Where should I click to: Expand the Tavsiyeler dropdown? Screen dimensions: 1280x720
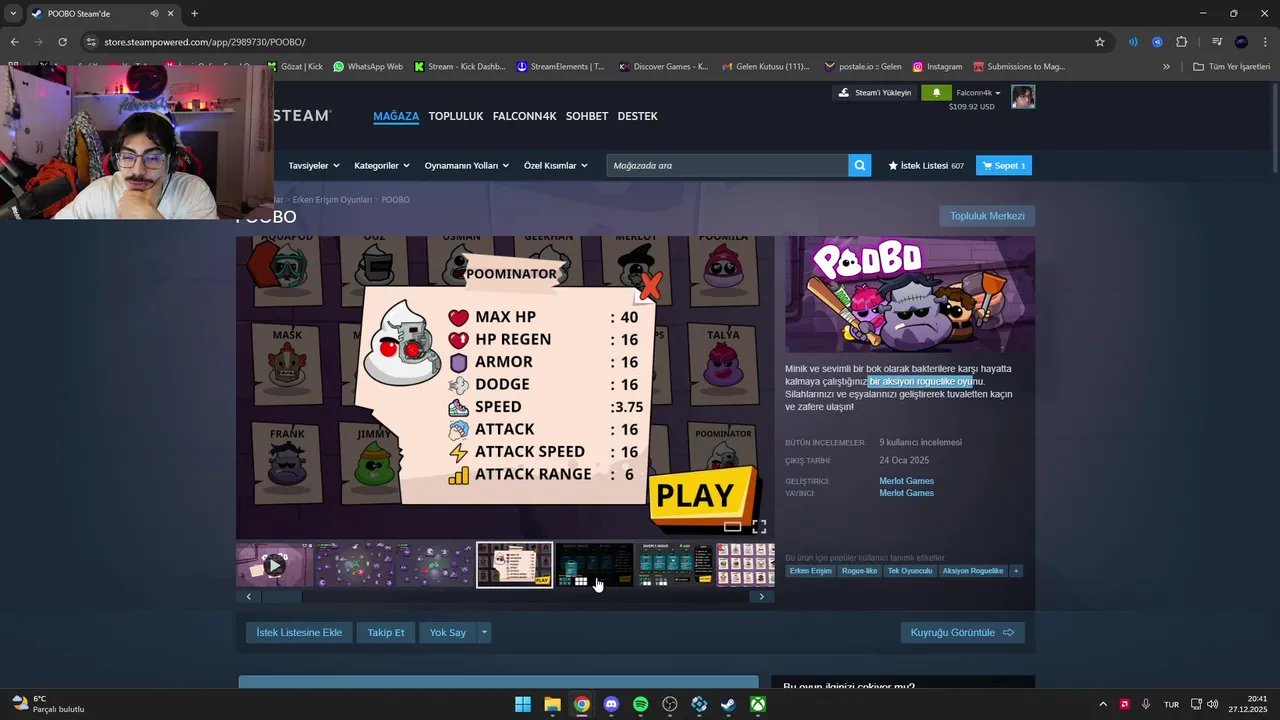tap(314, 166)
